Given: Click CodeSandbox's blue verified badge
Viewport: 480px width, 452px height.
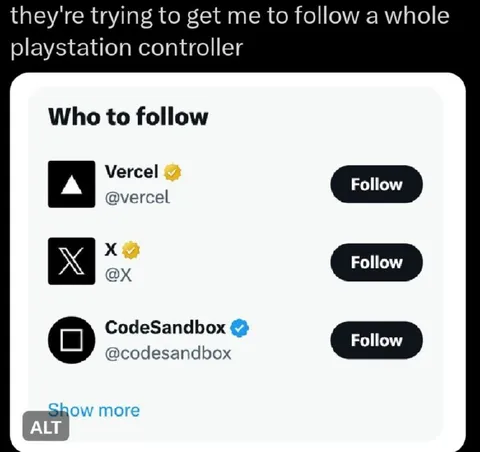Looking at the screenshot, I should 240,328.
